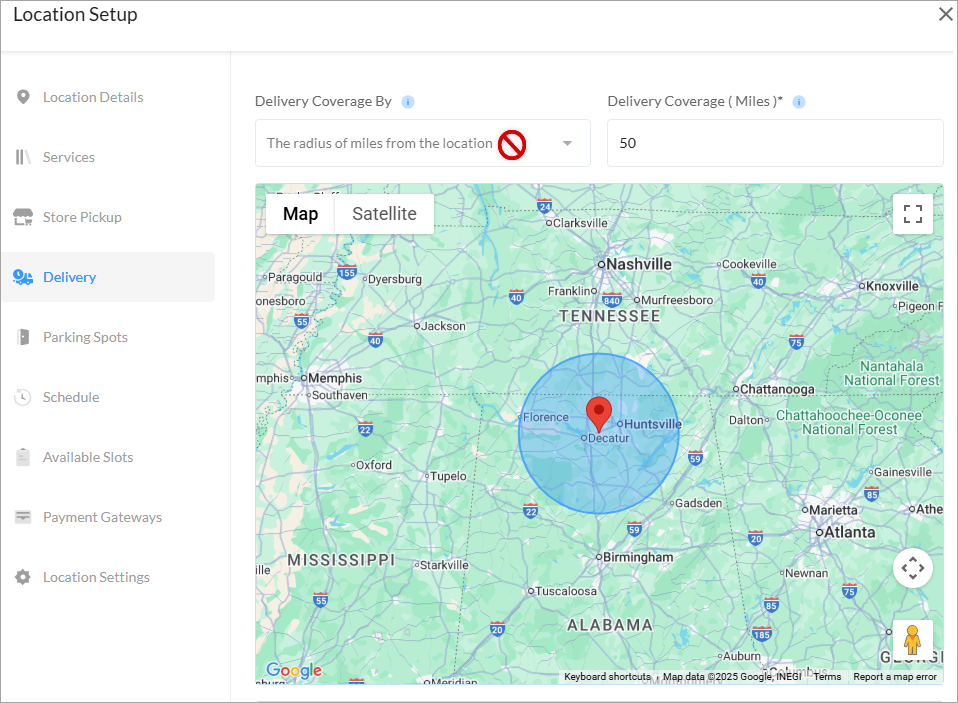Image resolution: width=958 pixels, height=703 pixels.
Task: Click info icon beside Delivery Coverage Miles
Action: point(799,102)
